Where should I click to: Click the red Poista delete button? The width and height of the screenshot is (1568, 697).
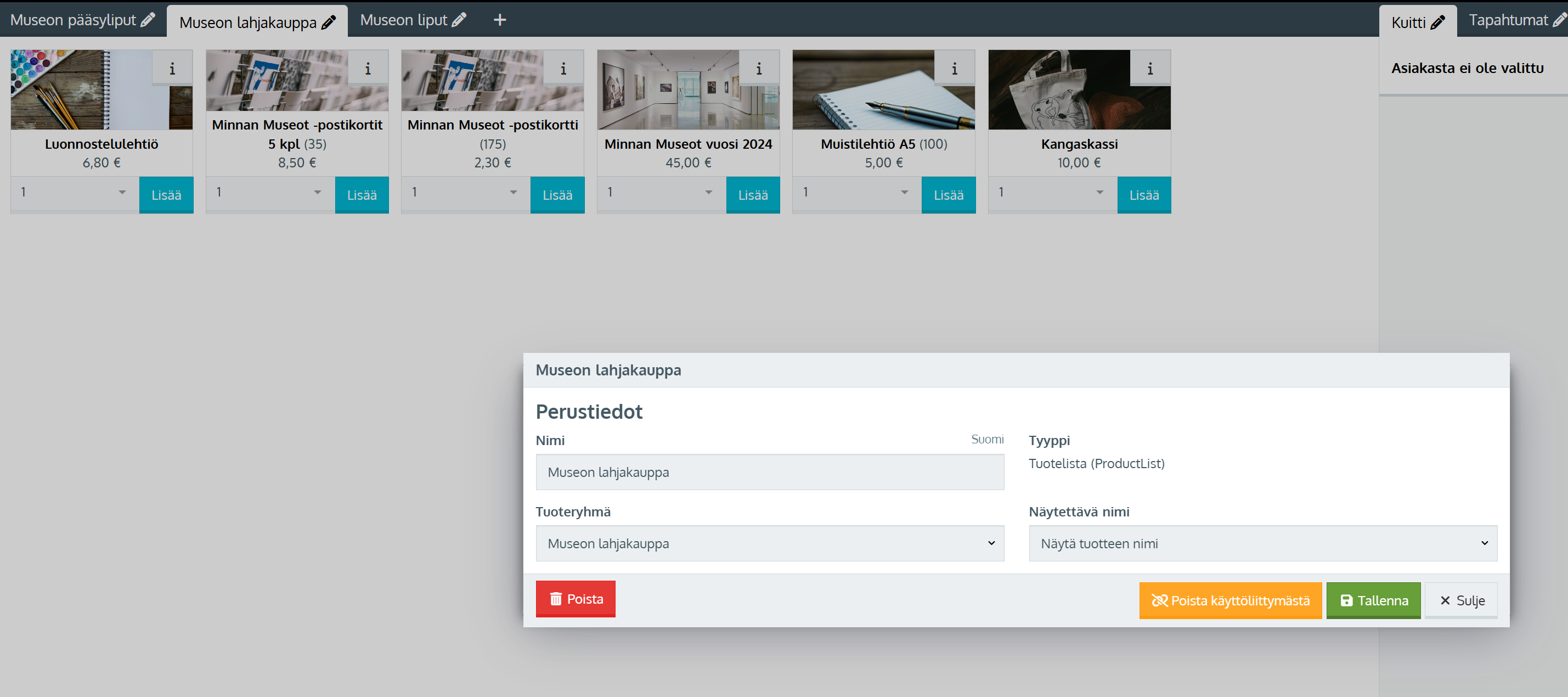[x=575, y=599]
